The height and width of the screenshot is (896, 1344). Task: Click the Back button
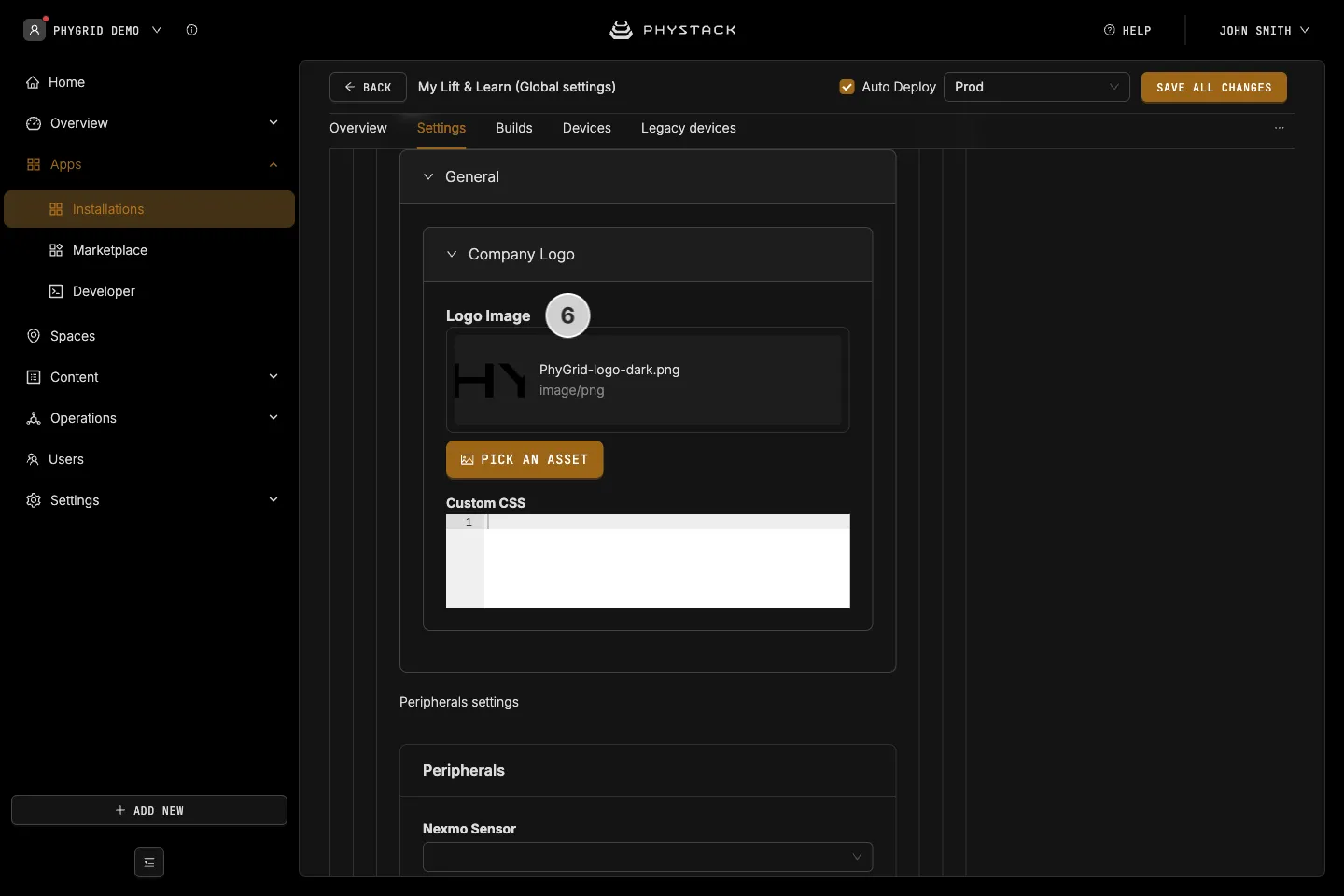tap(368, 87)
